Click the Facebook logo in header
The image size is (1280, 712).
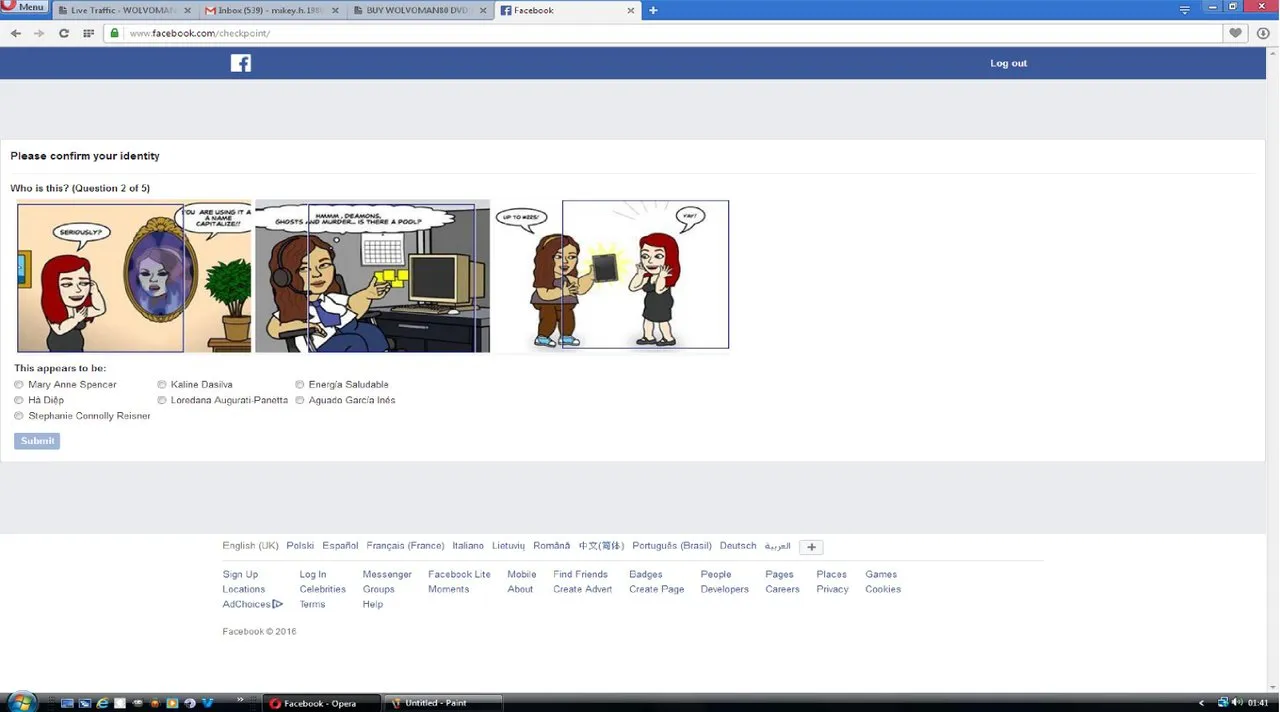[241, 63]
